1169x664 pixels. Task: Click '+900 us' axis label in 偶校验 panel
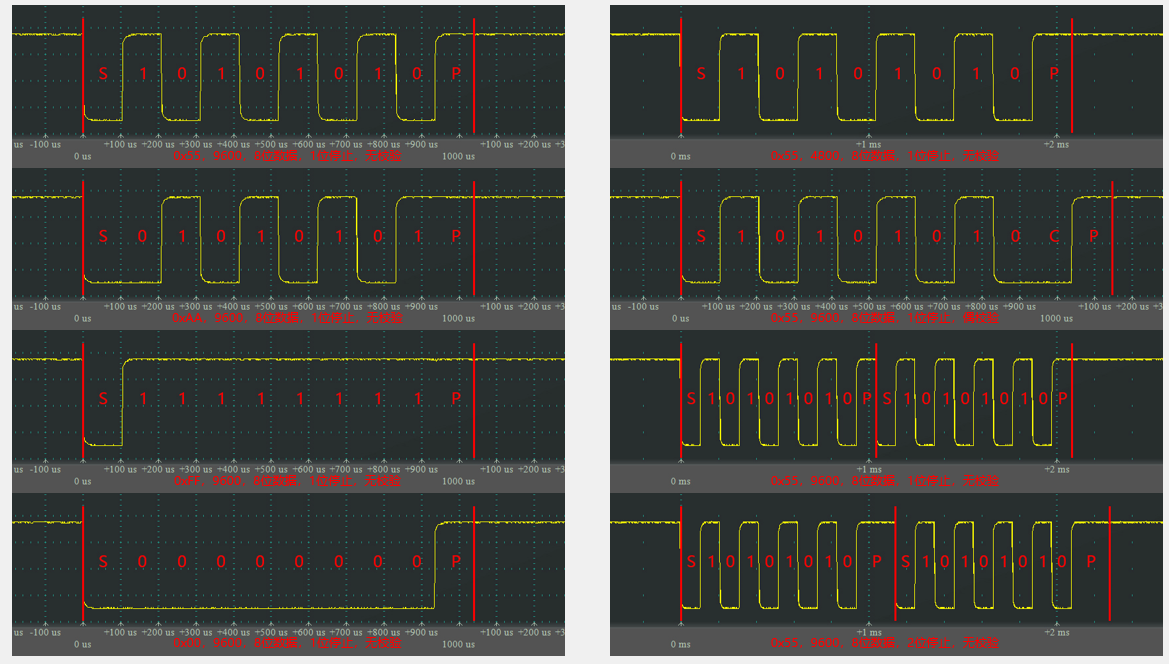1019,306
